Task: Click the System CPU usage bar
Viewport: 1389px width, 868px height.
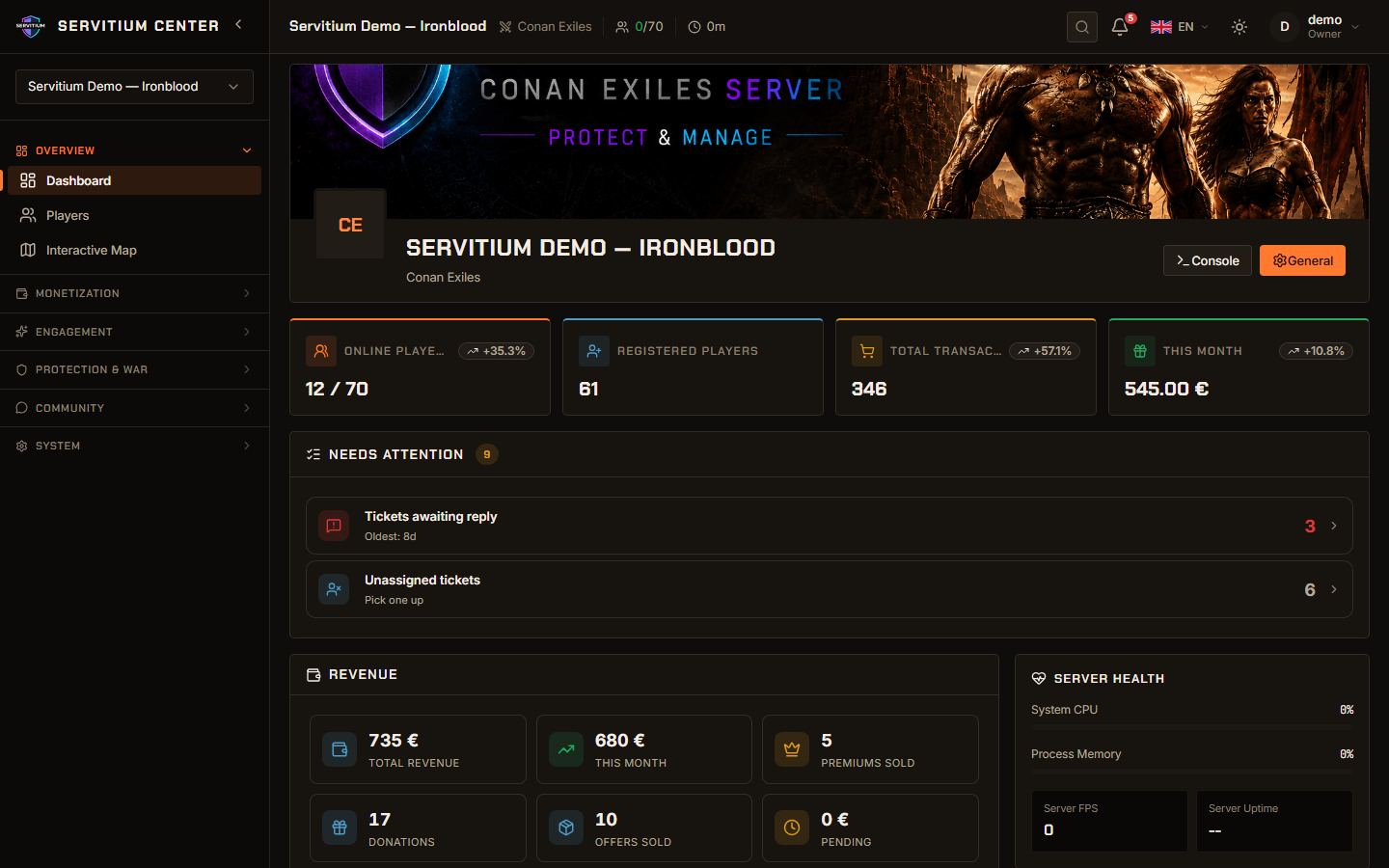Action: (x=1192, y=726)
